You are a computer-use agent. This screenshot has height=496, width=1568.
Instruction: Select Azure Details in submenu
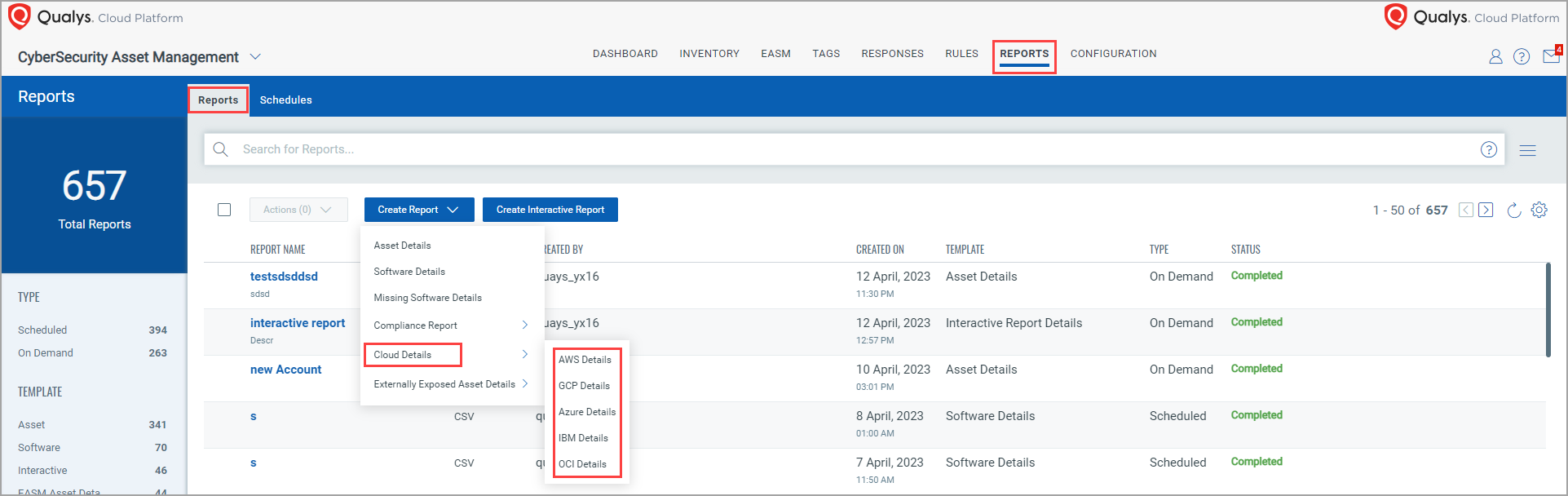[587, 412]
